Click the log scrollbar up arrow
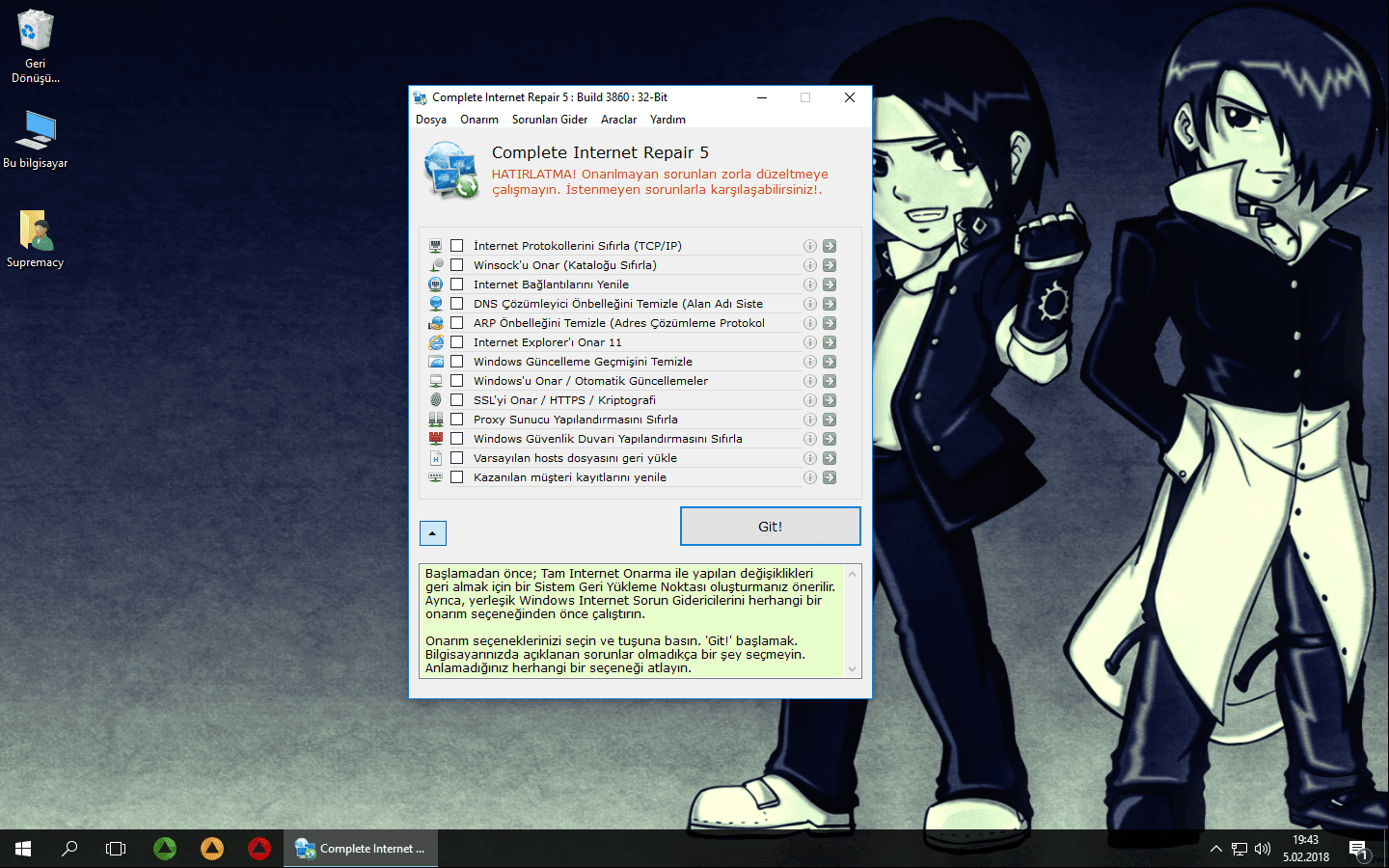 [852, 574]
